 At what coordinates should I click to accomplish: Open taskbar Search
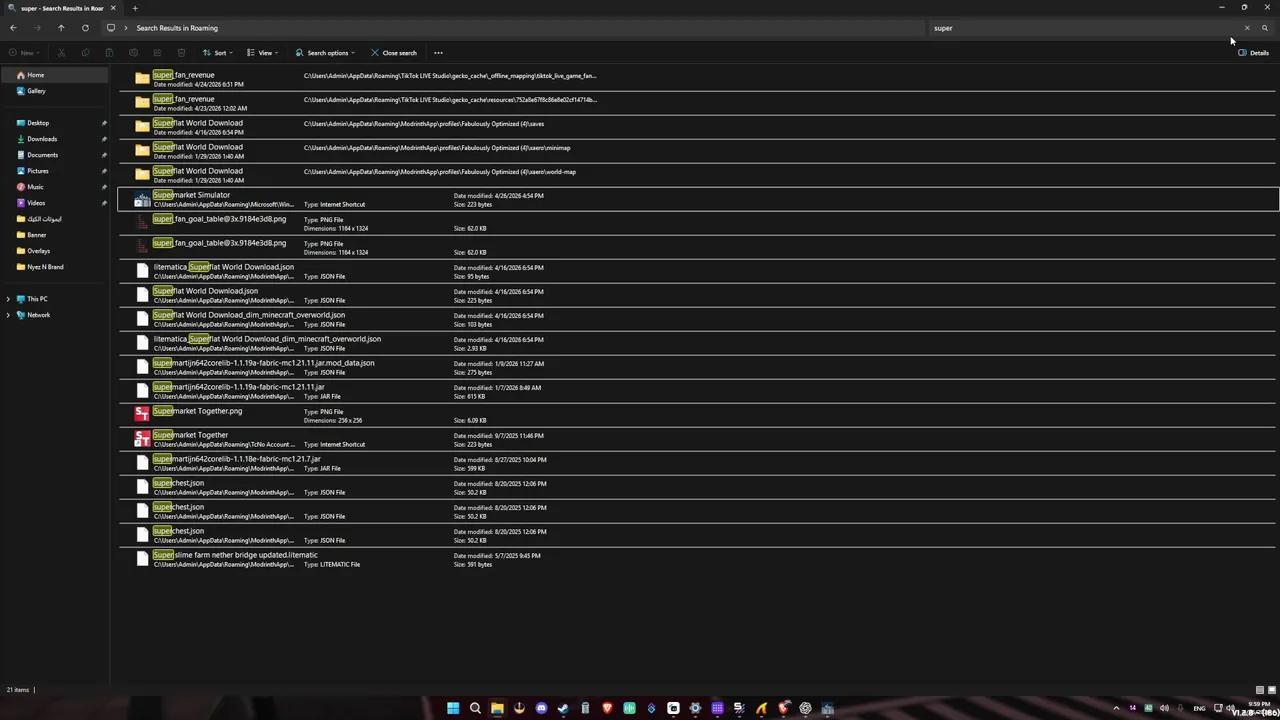point(475,708)
